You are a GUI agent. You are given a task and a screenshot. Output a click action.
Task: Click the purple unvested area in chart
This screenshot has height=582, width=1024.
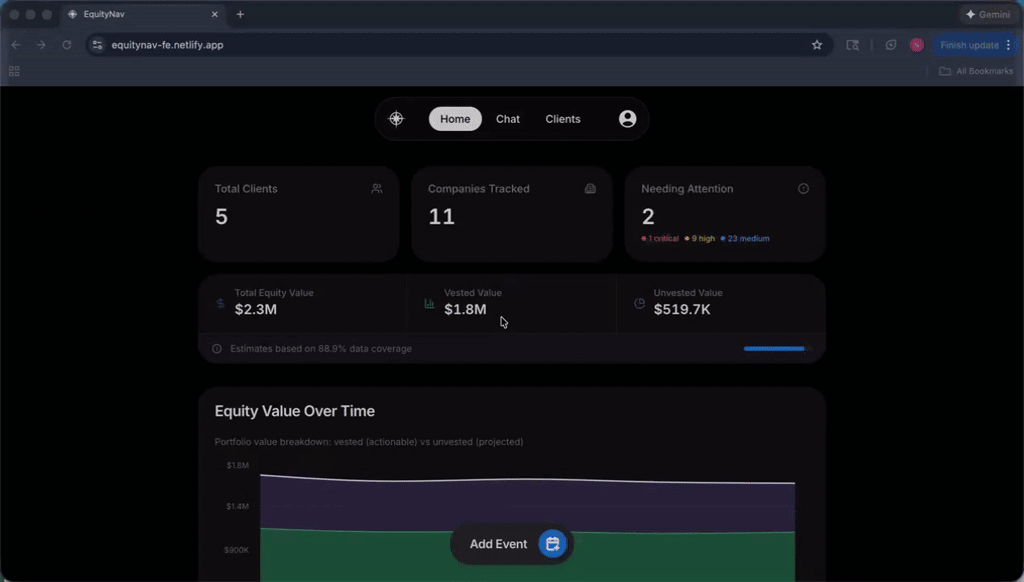coord(528,506)
